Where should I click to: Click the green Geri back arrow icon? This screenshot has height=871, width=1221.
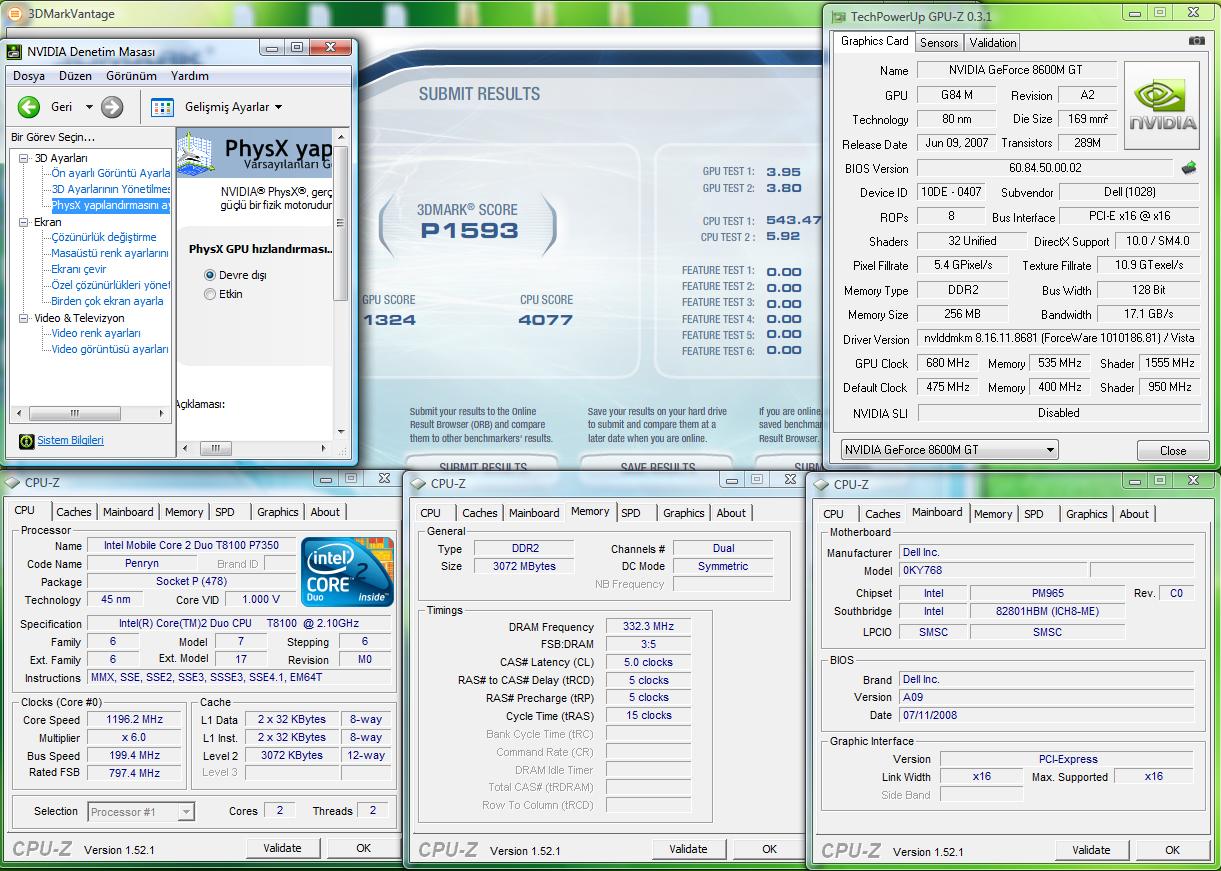(29, 107)
